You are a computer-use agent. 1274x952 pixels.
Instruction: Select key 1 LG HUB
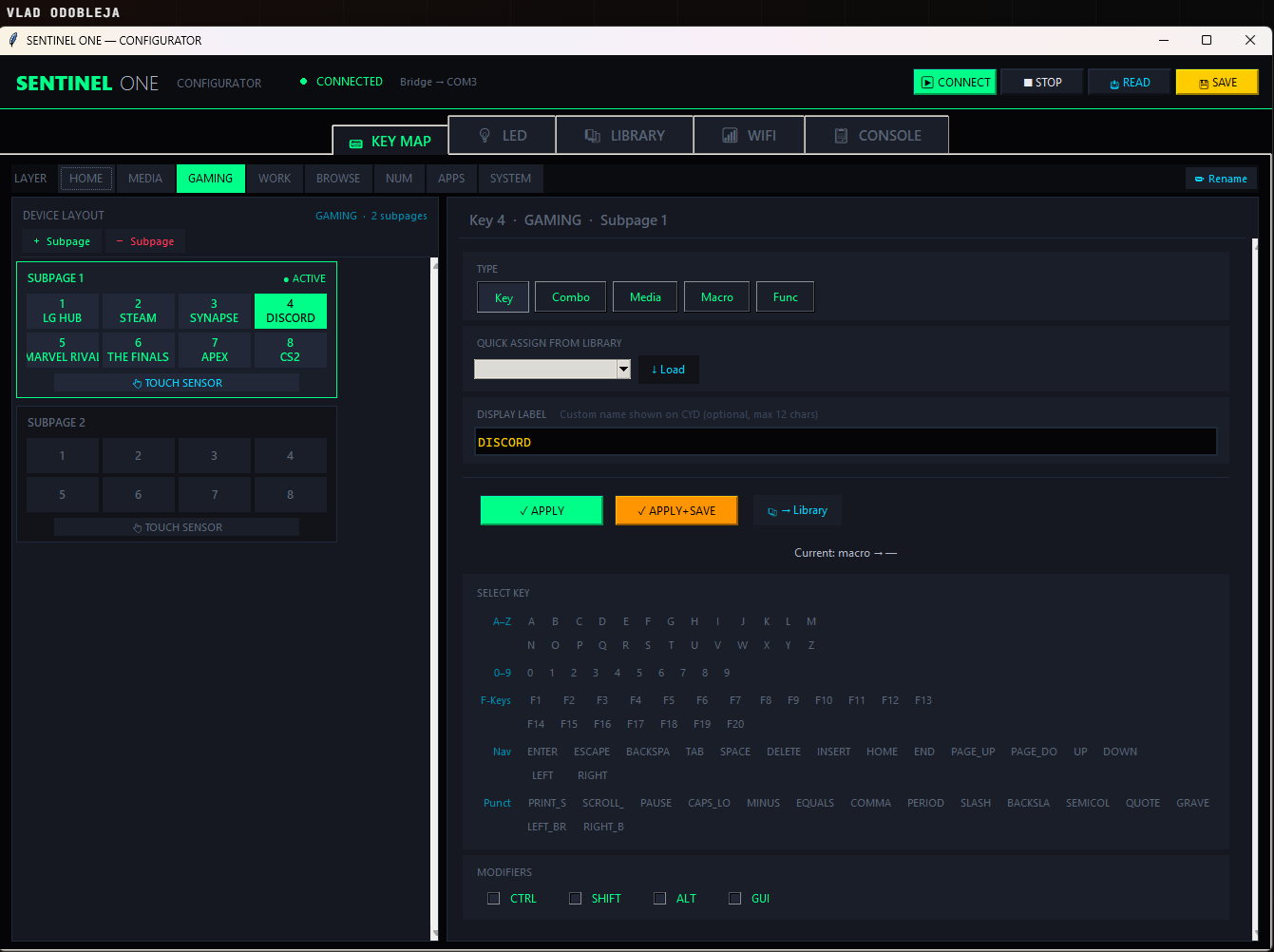(63, 311)
